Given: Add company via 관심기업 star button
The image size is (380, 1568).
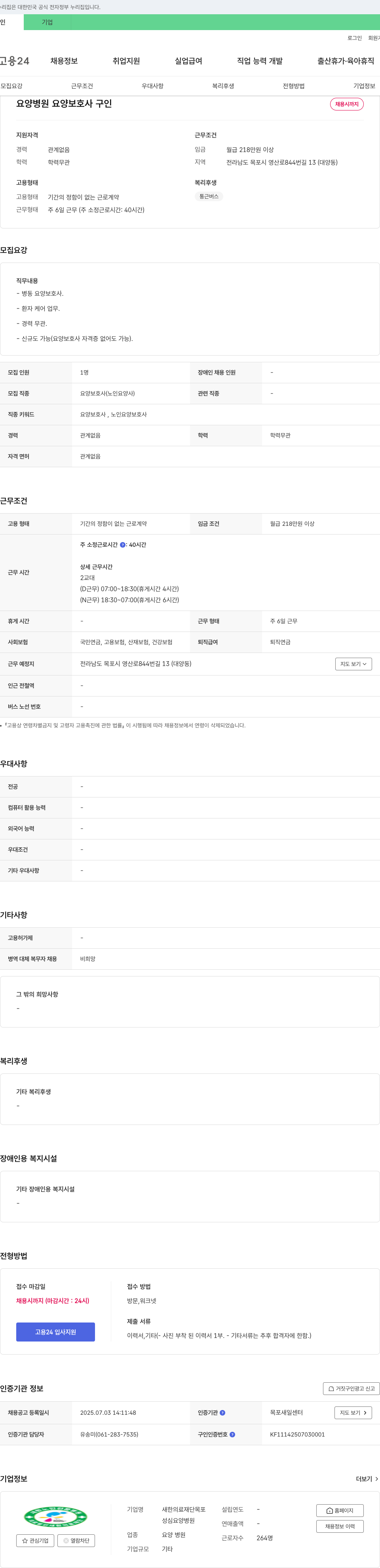Looking at the screenshot, I should (35, 1541).
